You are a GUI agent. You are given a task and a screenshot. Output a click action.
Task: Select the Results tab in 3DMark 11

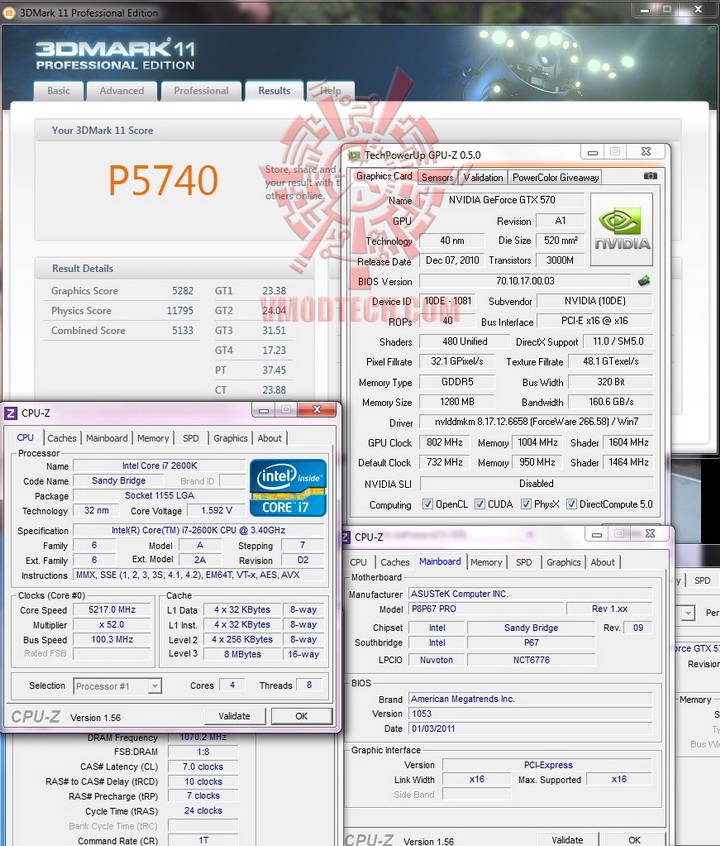[274, 91]
